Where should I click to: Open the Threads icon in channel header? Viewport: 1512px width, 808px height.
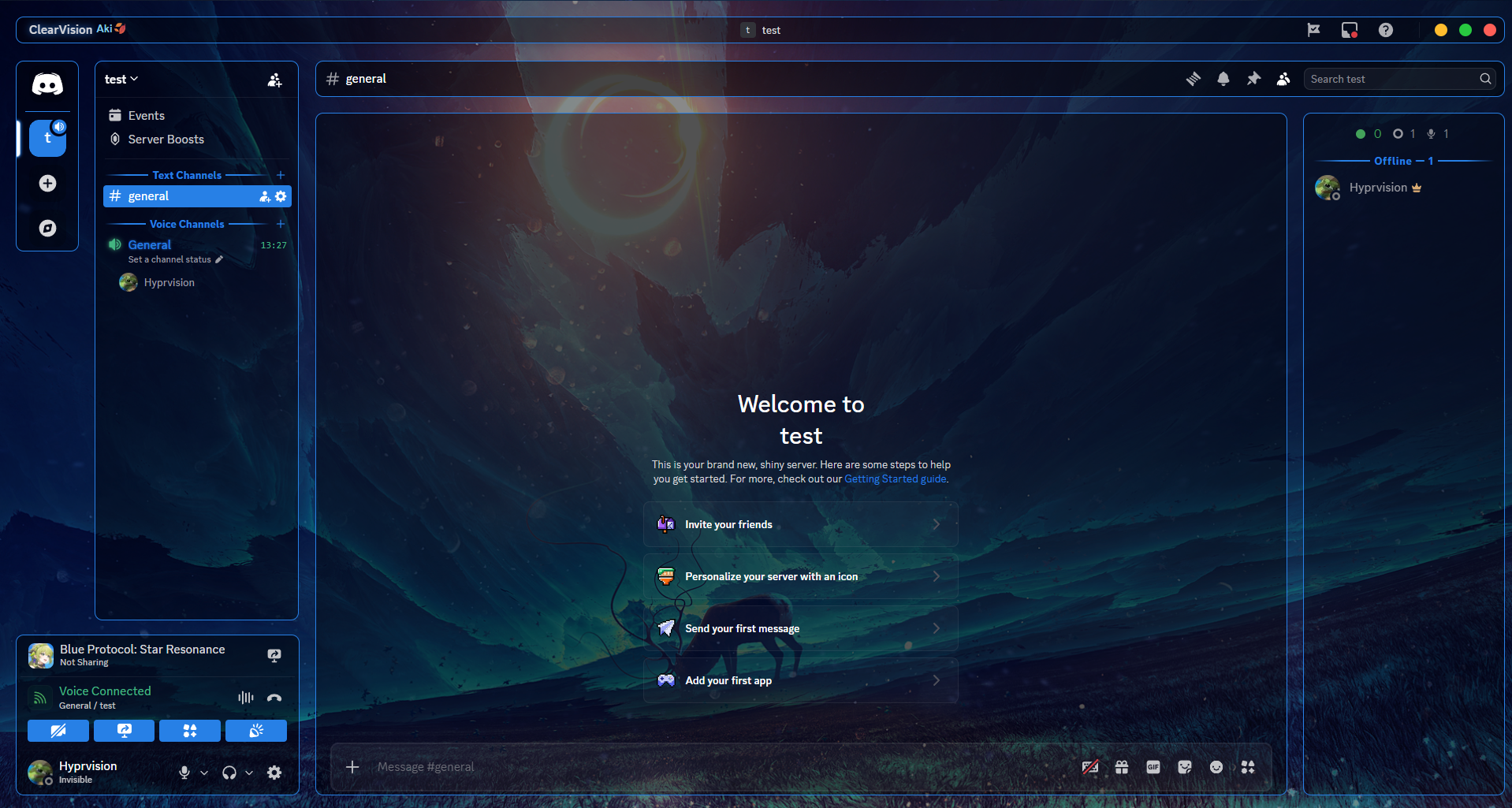click(1193, 79)
